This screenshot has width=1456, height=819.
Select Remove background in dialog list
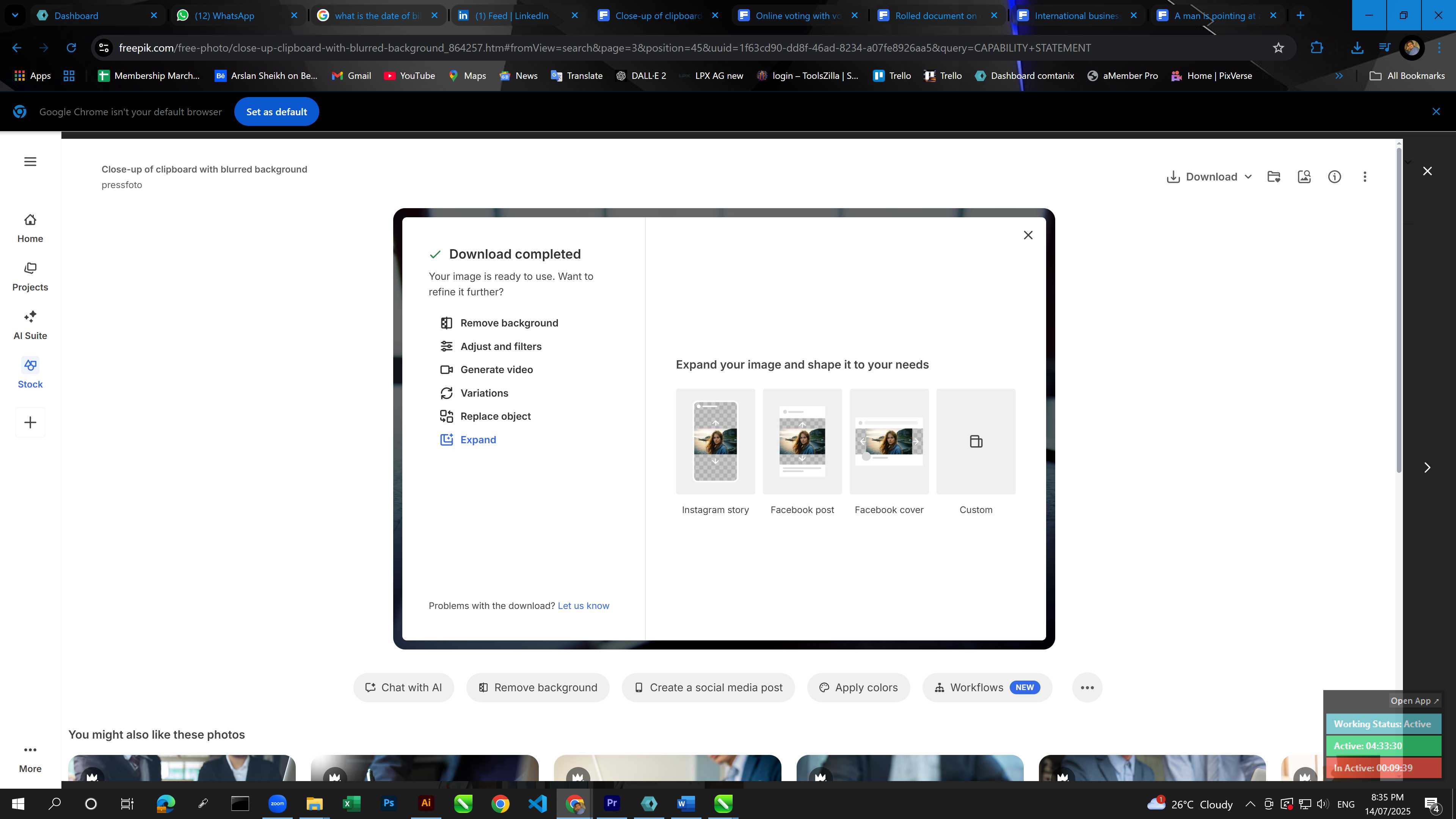pyautogui.click(x=499, y=323)
